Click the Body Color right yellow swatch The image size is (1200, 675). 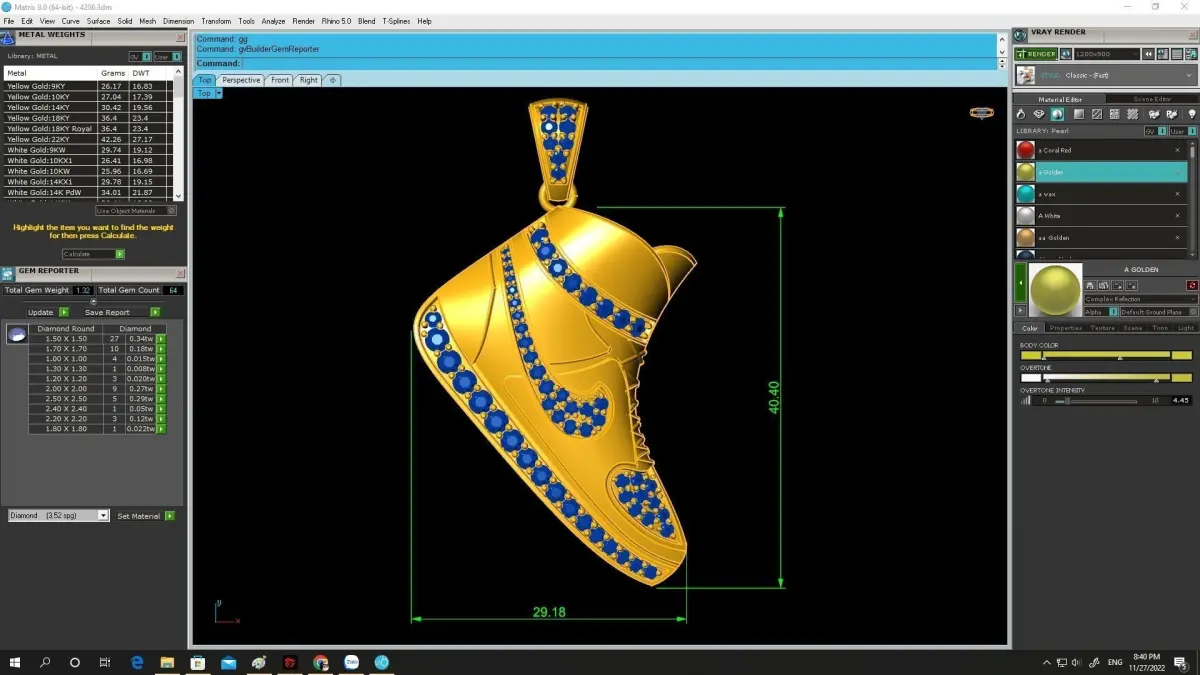click(x=1182, y=355)
